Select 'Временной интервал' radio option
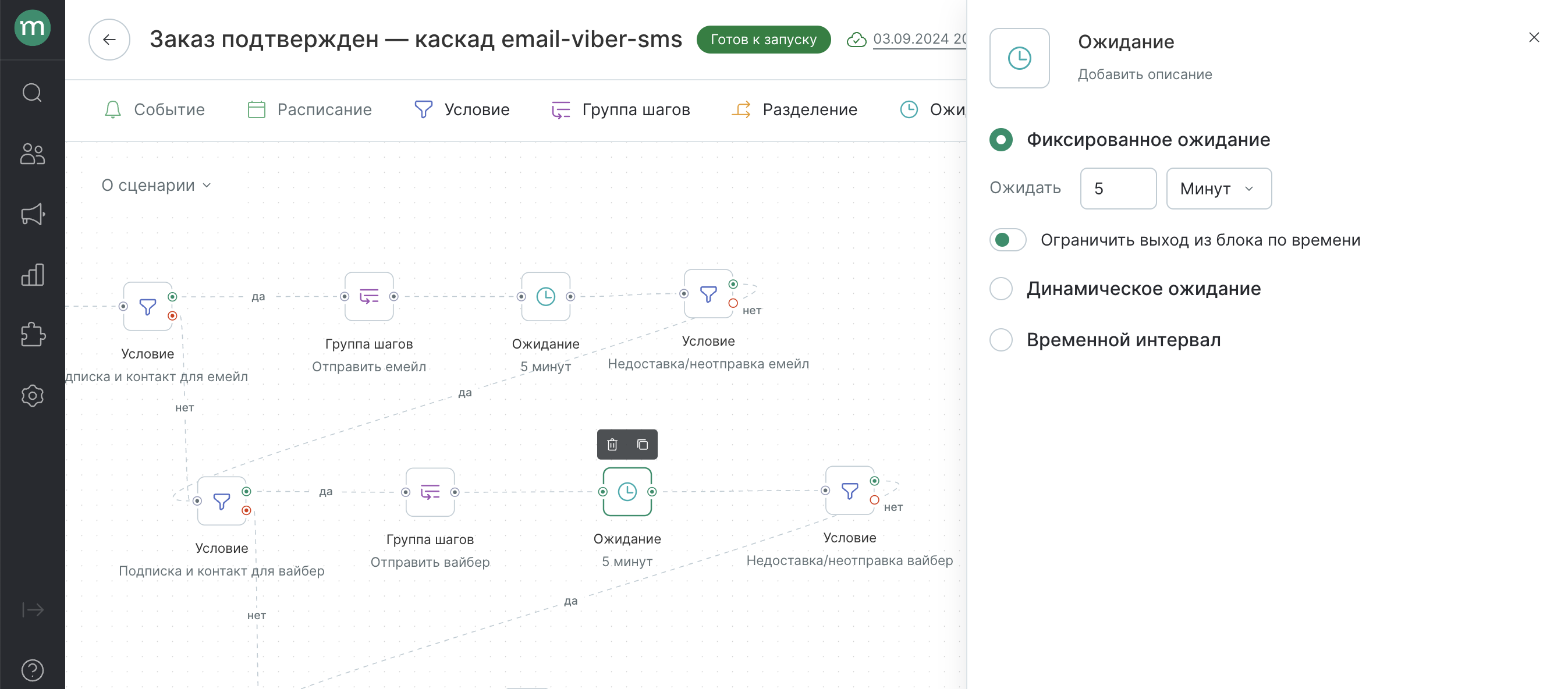The image size is (1568, 689). pyautogui.click(x=1001, y=340)
